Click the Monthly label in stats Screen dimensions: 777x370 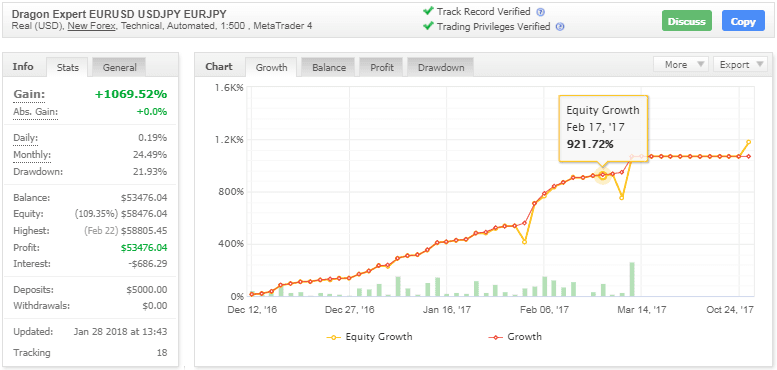pyautogui.click(x=32, y=155)
